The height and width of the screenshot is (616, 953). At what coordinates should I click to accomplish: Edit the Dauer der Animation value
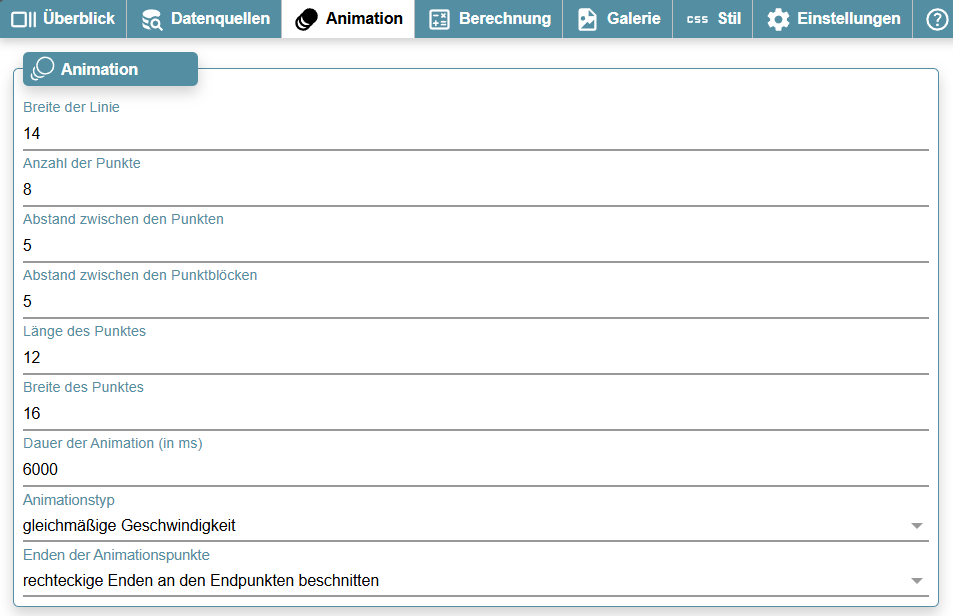(475, 469)
